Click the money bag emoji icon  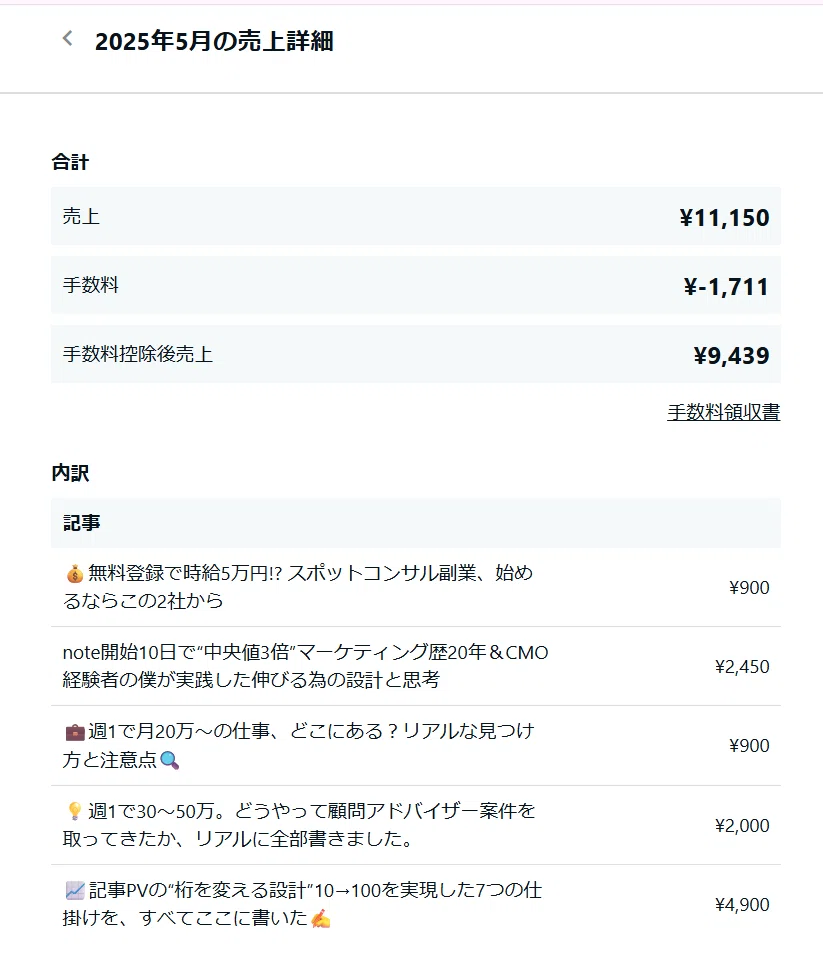pyautogui.click(x=75, y=574)
